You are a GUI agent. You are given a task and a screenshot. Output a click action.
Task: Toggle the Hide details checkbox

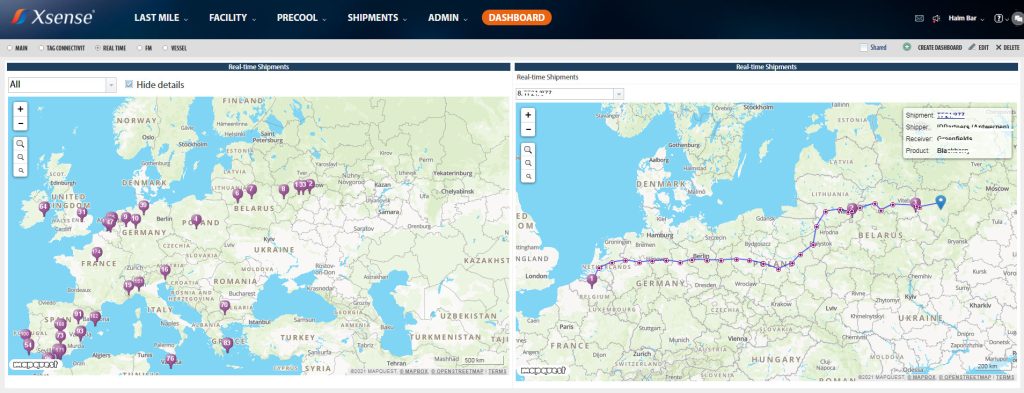pyautogui.click(x=129, y=84)
